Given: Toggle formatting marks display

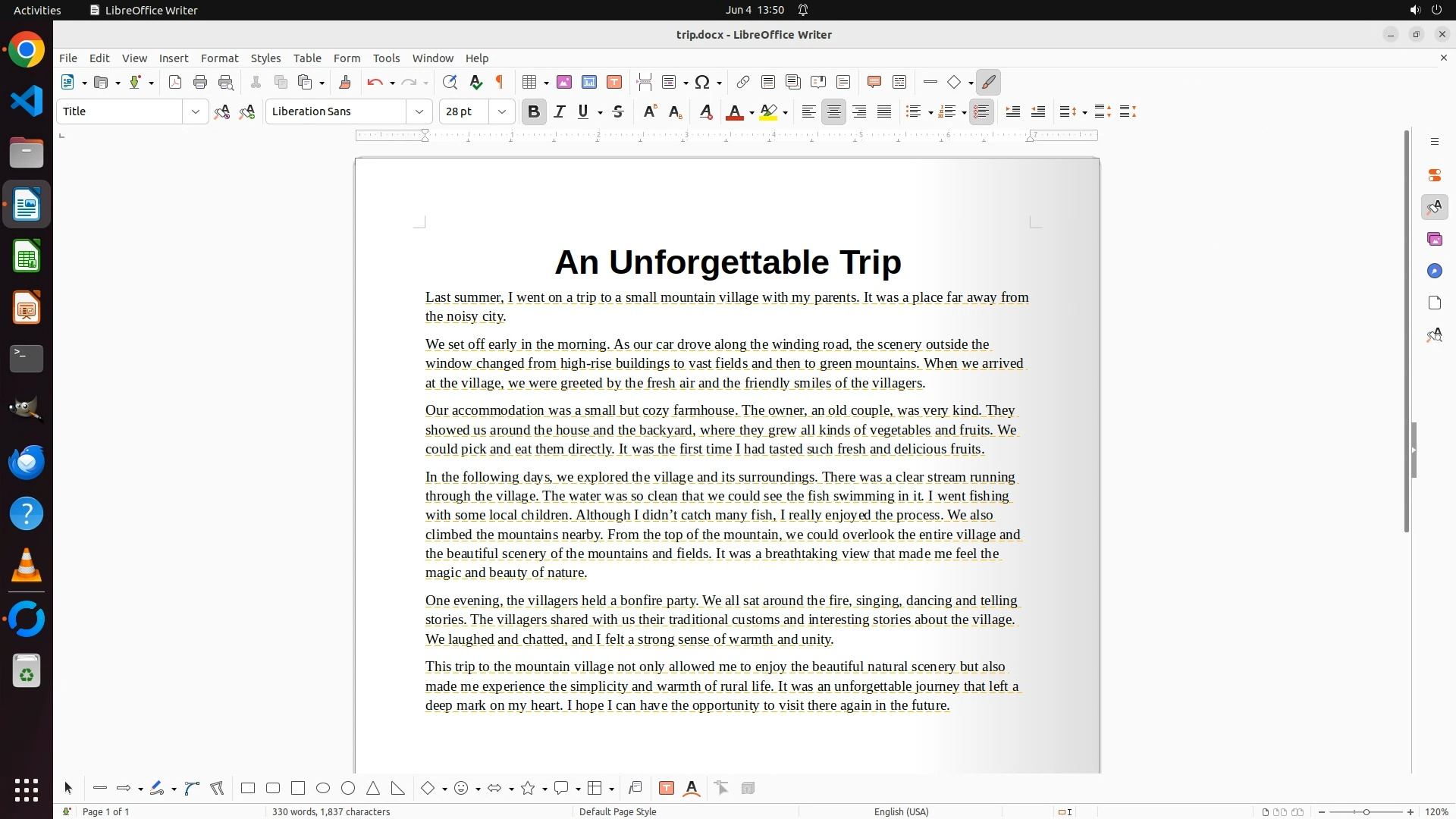Looking at the screenshot, I should pyautogui.click(x=500, y=83).
